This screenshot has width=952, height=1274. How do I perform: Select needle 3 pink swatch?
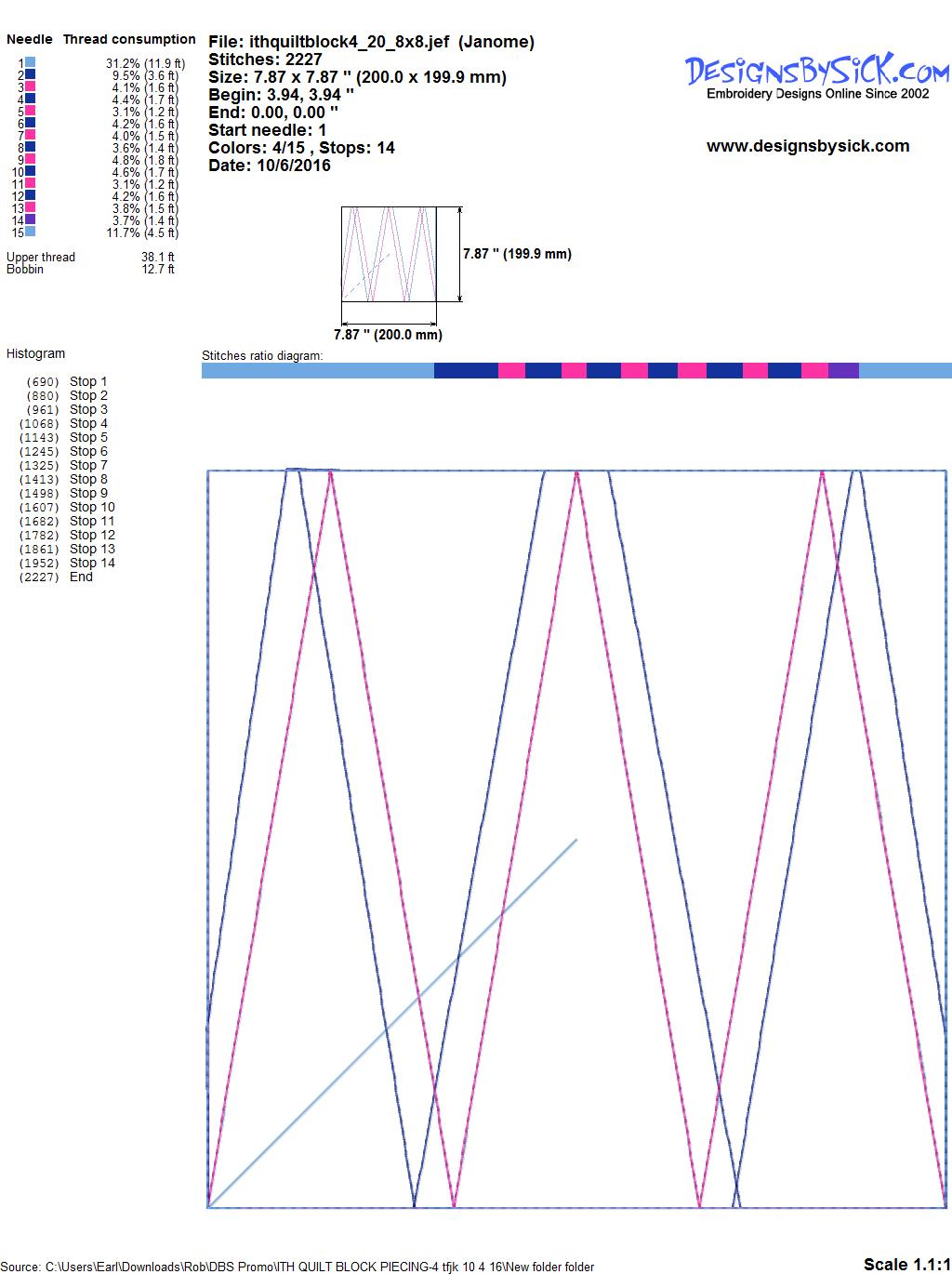(31, 86)
